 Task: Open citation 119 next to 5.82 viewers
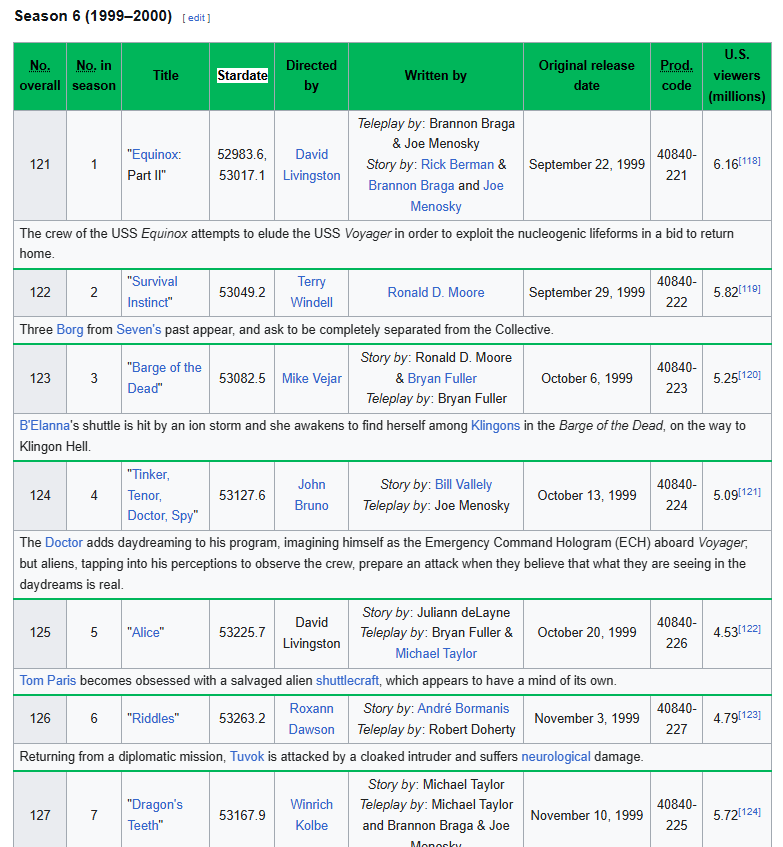(749, 289)
